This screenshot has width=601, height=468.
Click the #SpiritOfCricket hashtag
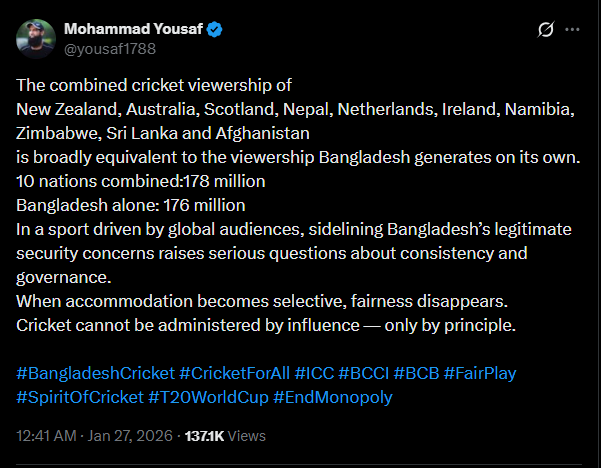(x=80, y=397)
